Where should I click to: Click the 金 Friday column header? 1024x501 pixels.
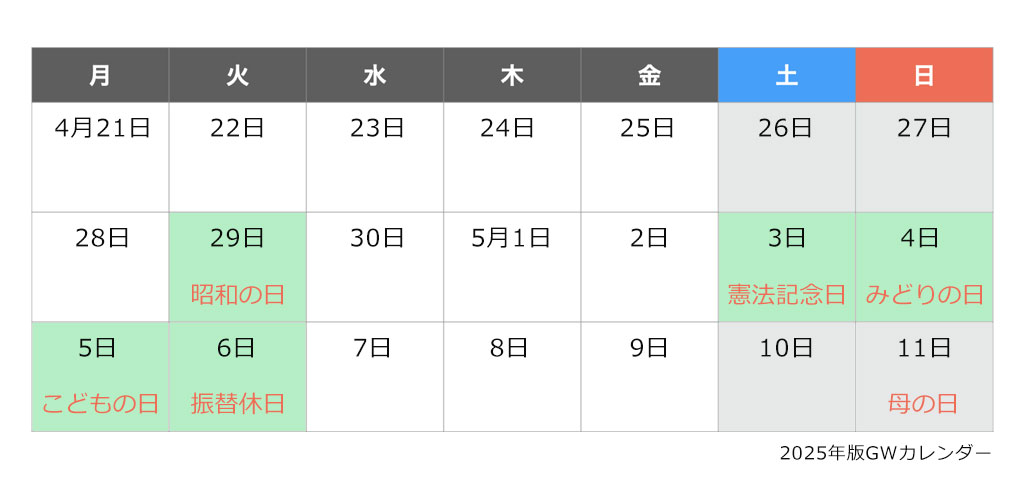(649, 75)
